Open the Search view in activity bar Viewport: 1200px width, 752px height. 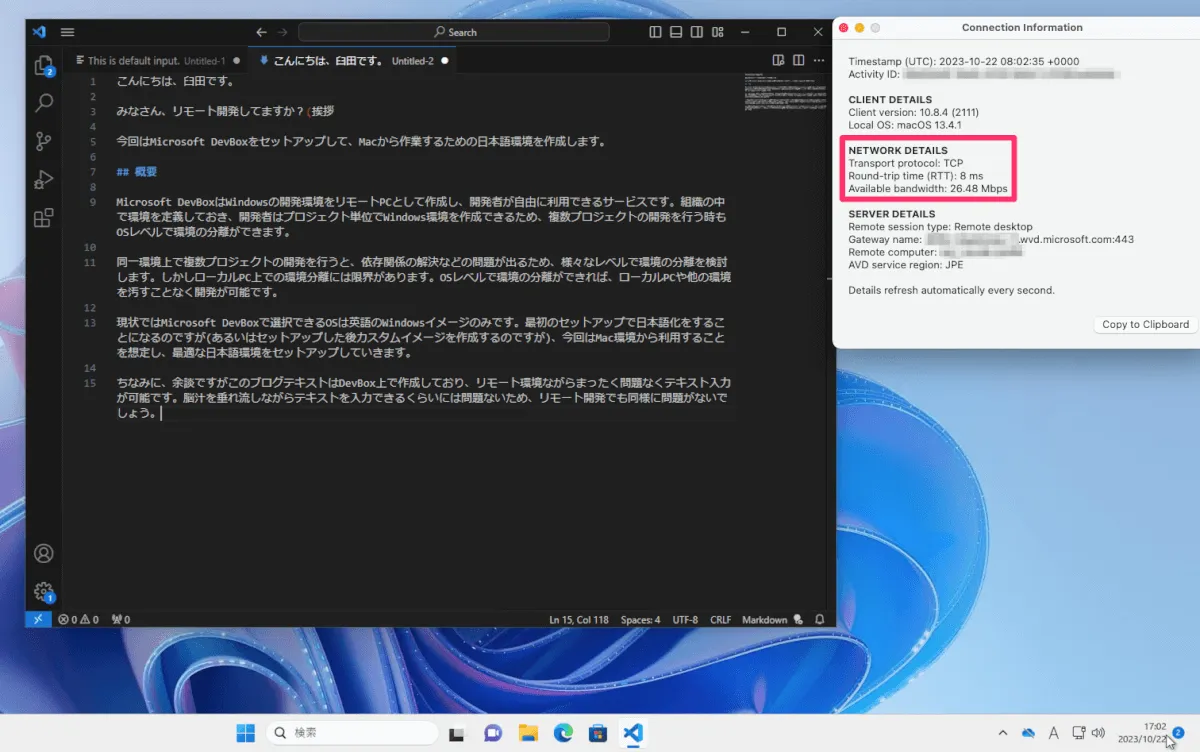coord(44,103)
